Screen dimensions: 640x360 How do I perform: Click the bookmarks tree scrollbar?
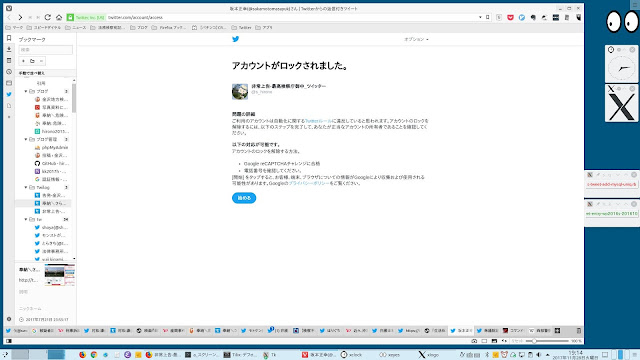74,98
